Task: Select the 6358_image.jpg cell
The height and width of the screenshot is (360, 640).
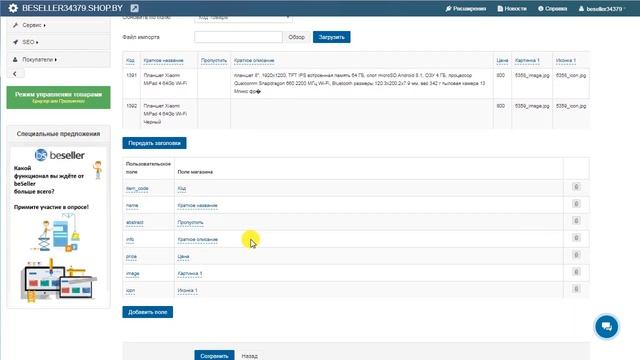Action: (532, 76)
